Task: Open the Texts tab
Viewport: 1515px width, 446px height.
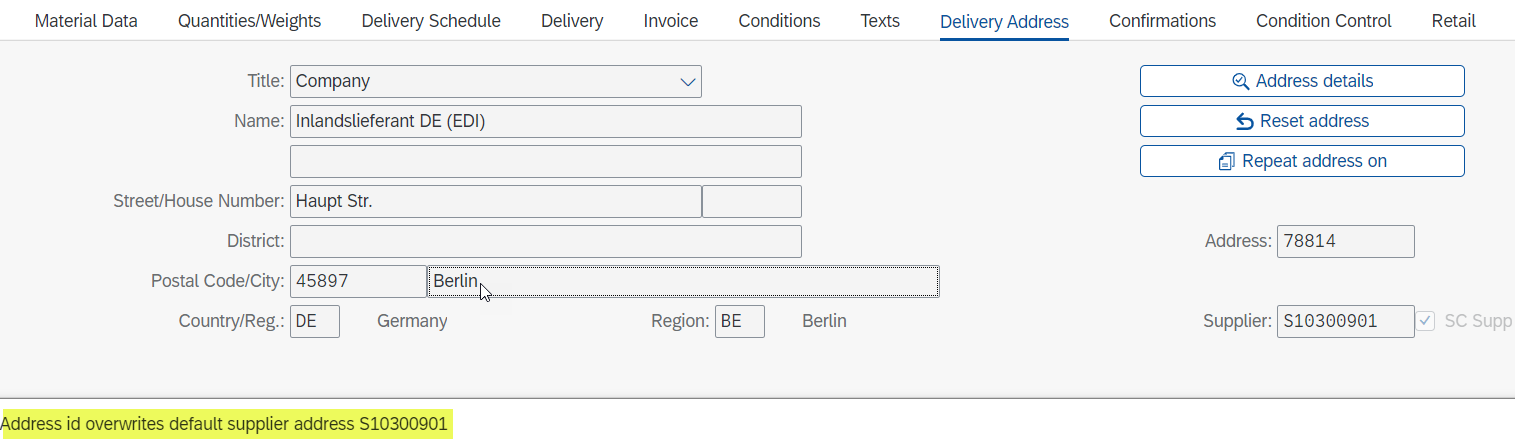Action: click(x=880, y=21)
